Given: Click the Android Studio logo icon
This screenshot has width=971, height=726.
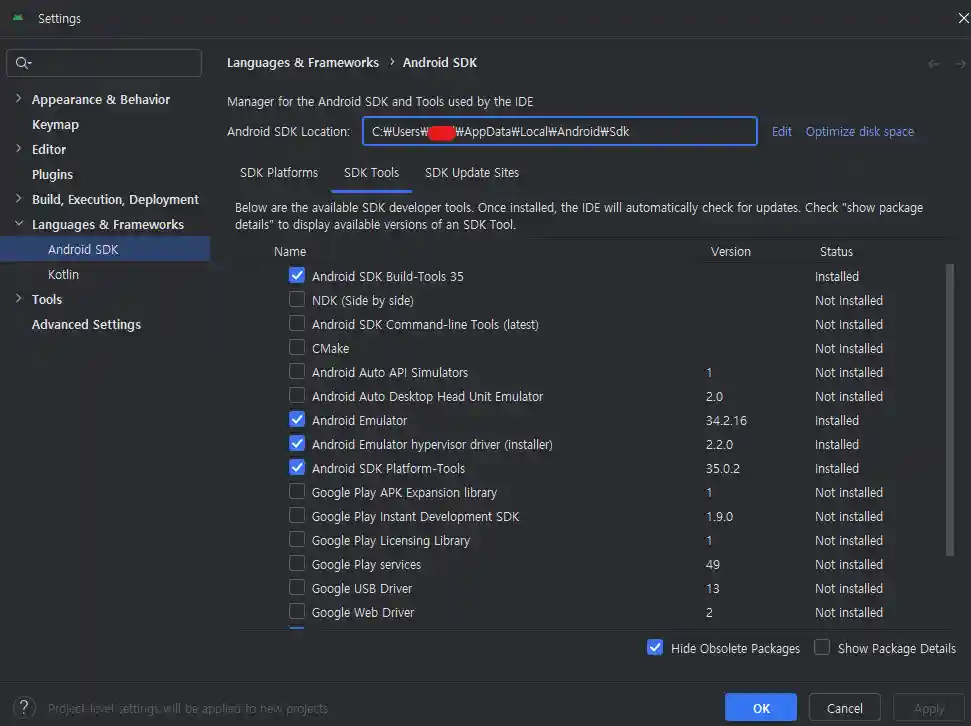Looking at the screenshot, I should click(18, 18).
